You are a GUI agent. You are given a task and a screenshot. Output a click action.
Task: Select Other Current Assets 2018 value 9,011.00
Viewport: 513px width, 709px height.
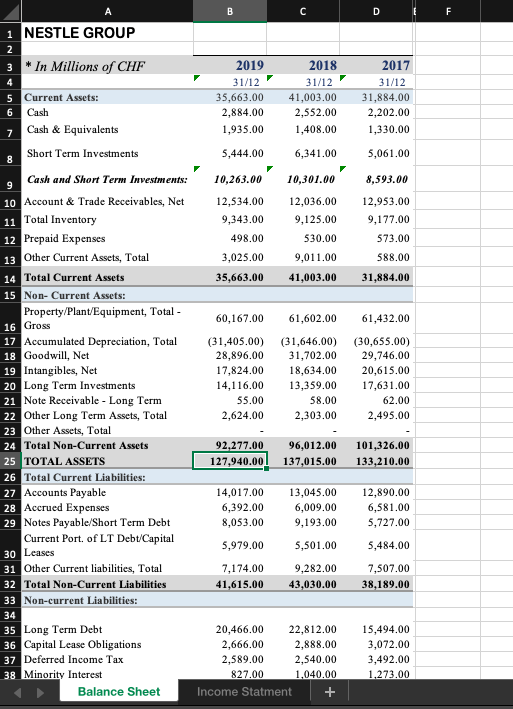(x=303, y=257)
